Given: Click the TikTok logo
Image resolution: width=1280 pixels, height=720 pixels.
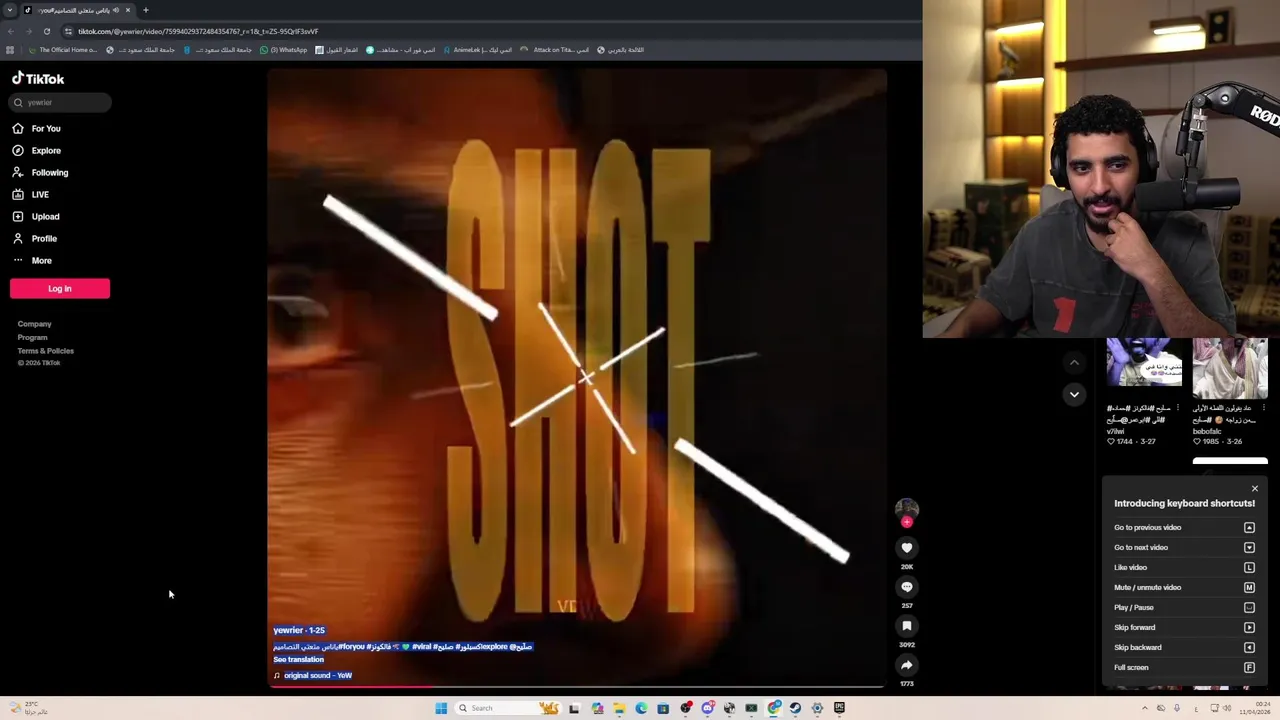Looking at the screenshot, I should pyautogui.click(x=38, y=78).
